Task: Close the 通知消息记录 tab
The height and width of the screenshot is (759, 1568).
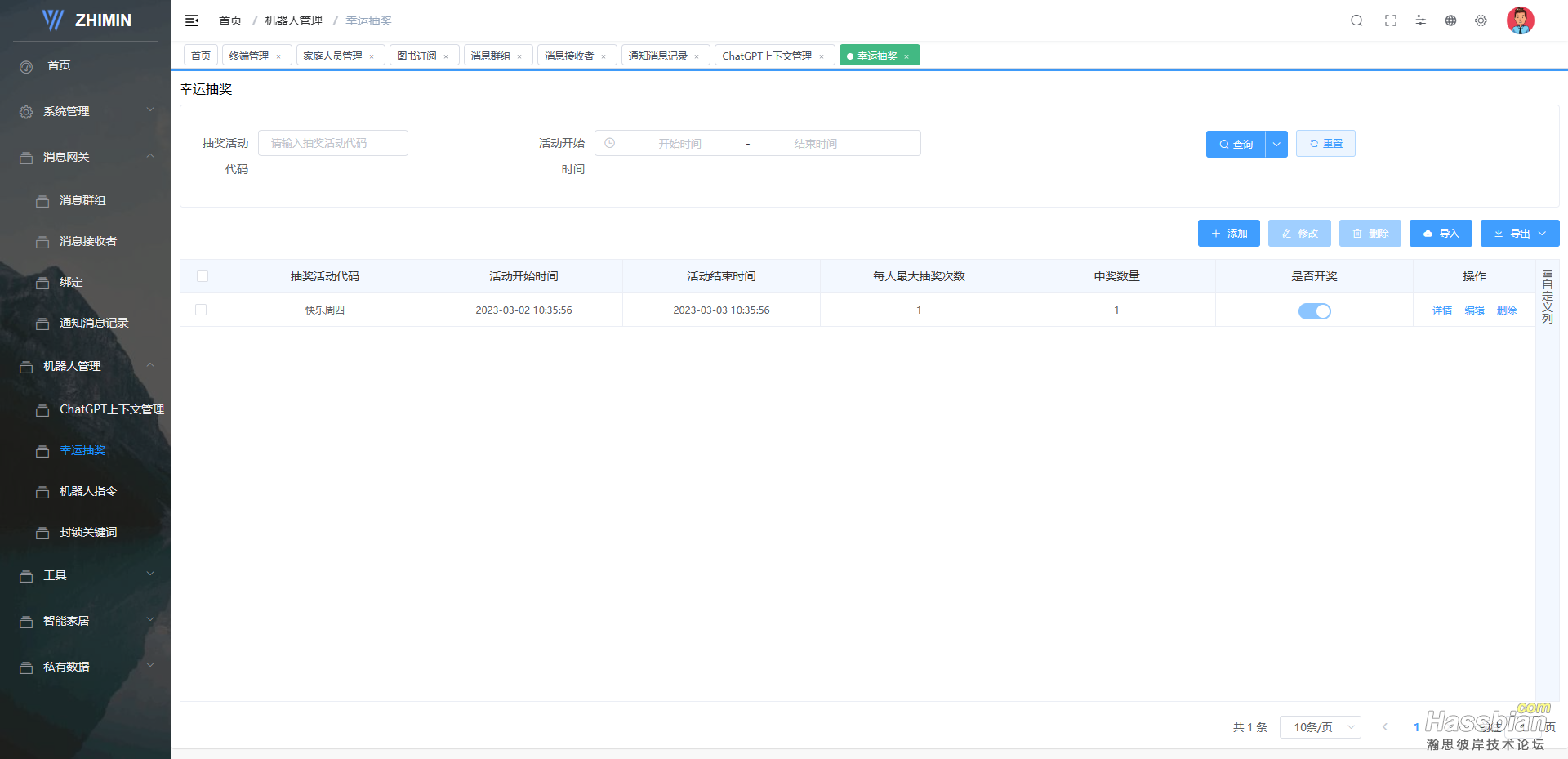Action: (697, 56)
